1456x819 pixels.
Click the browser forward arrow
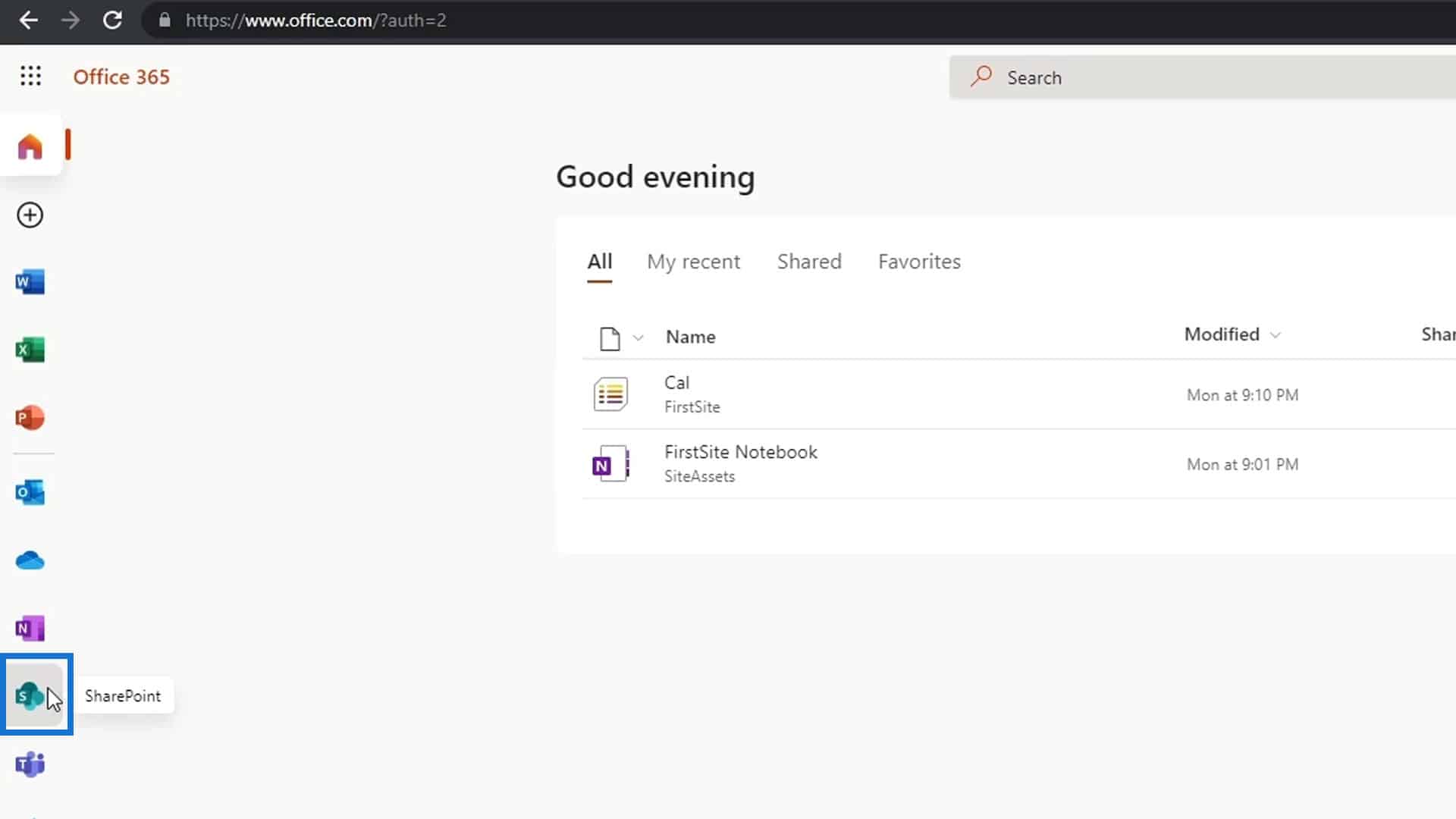pos(71,20)
